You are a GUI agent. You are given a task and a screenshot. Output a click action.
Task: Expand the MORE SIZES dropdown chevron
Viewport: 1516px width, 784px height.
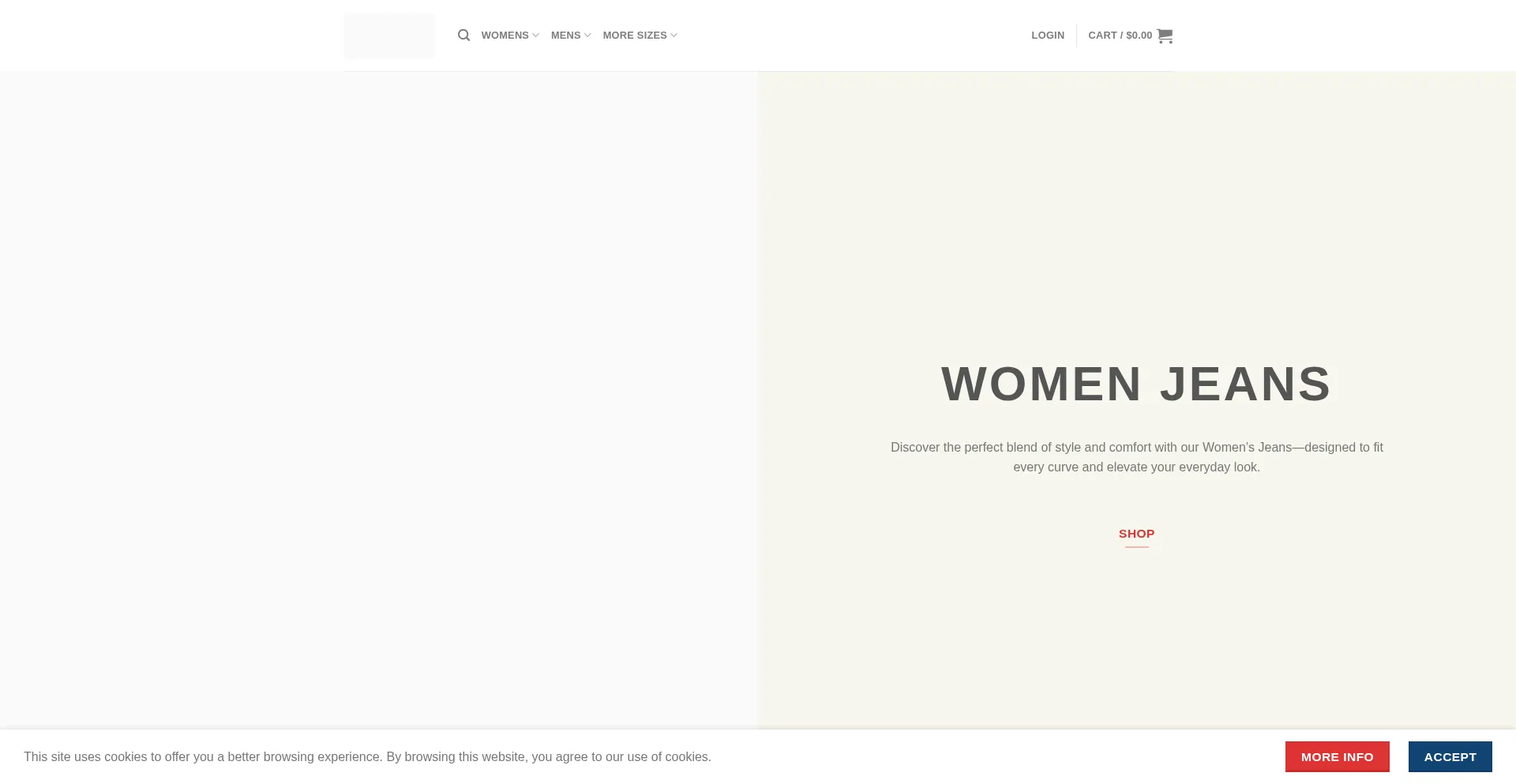point(674,36)
